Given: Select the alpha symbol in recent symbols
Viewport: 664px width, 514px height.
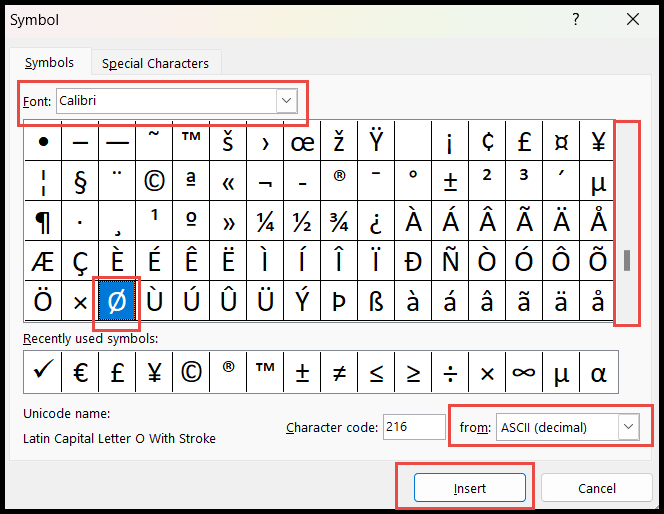Looking at the screenshot, I should 598,372.
